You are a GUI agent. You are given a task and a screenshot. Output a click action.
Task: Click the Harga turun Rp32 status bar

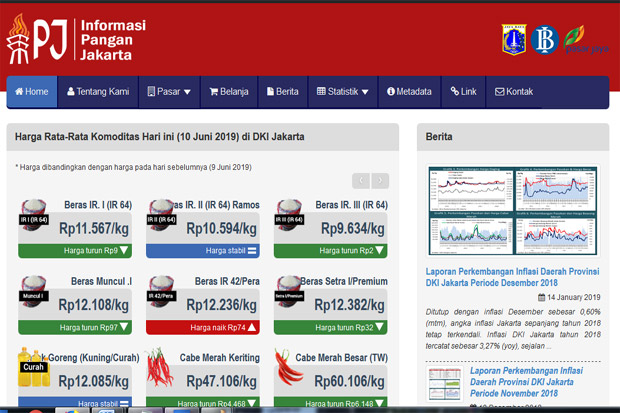coord(331,328)
